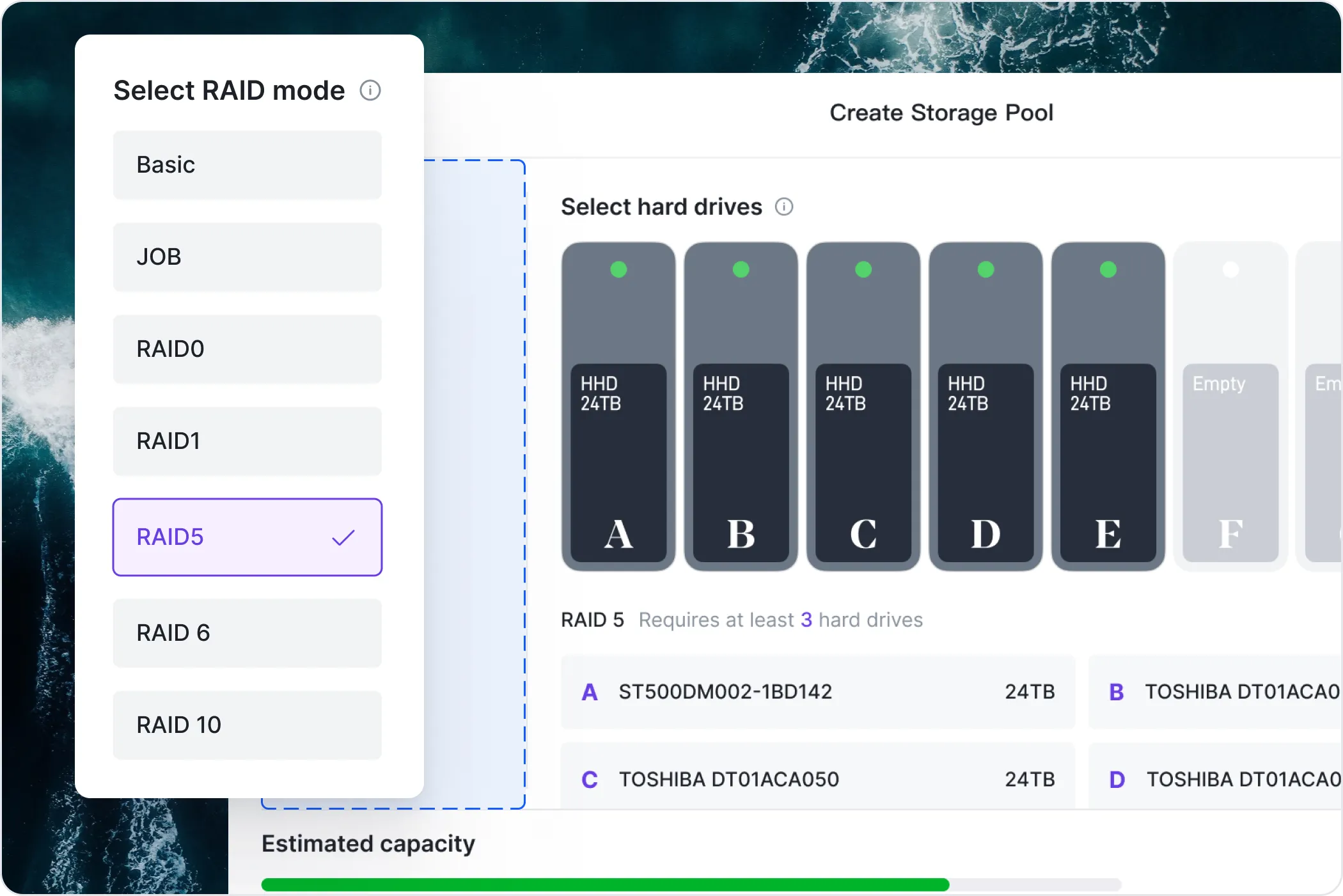Select the RAID5 mode option
The width and height of the screenshot is (1343, 896).
pyautogui.click(x=247, y=537)
